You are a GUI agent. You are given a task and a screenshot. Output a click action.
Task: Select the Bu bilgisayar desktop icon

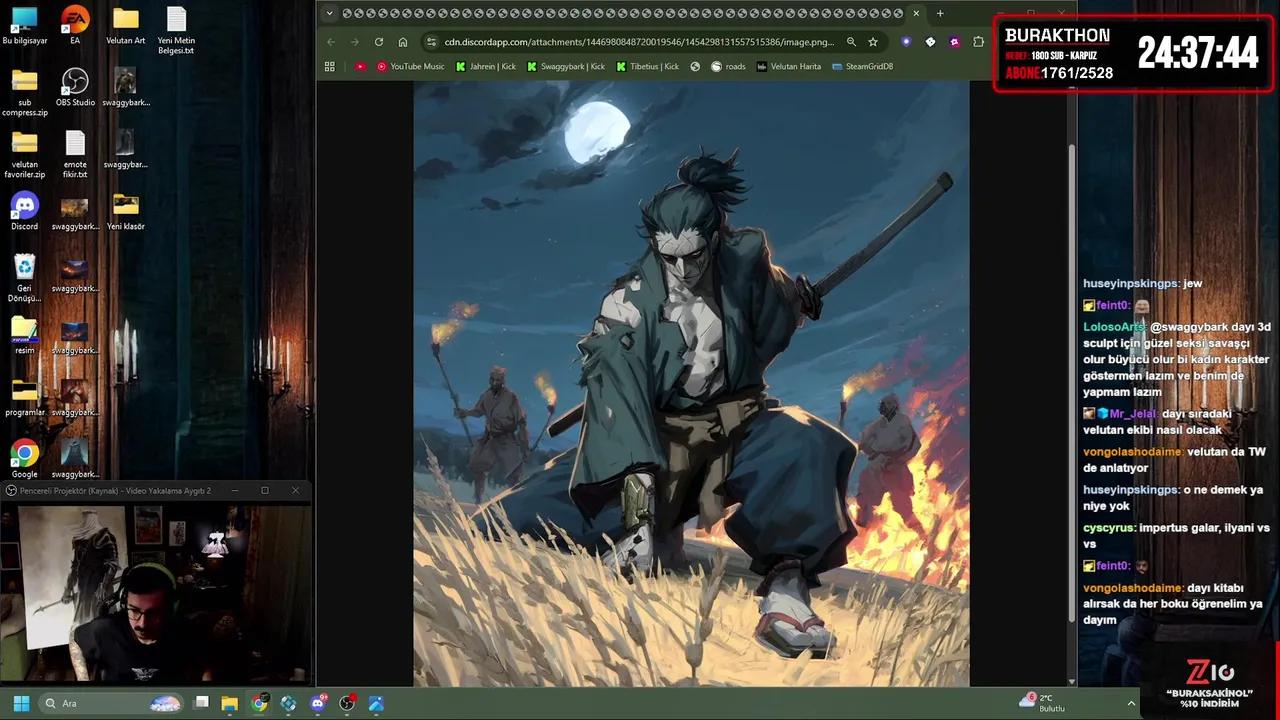point(24,27)
